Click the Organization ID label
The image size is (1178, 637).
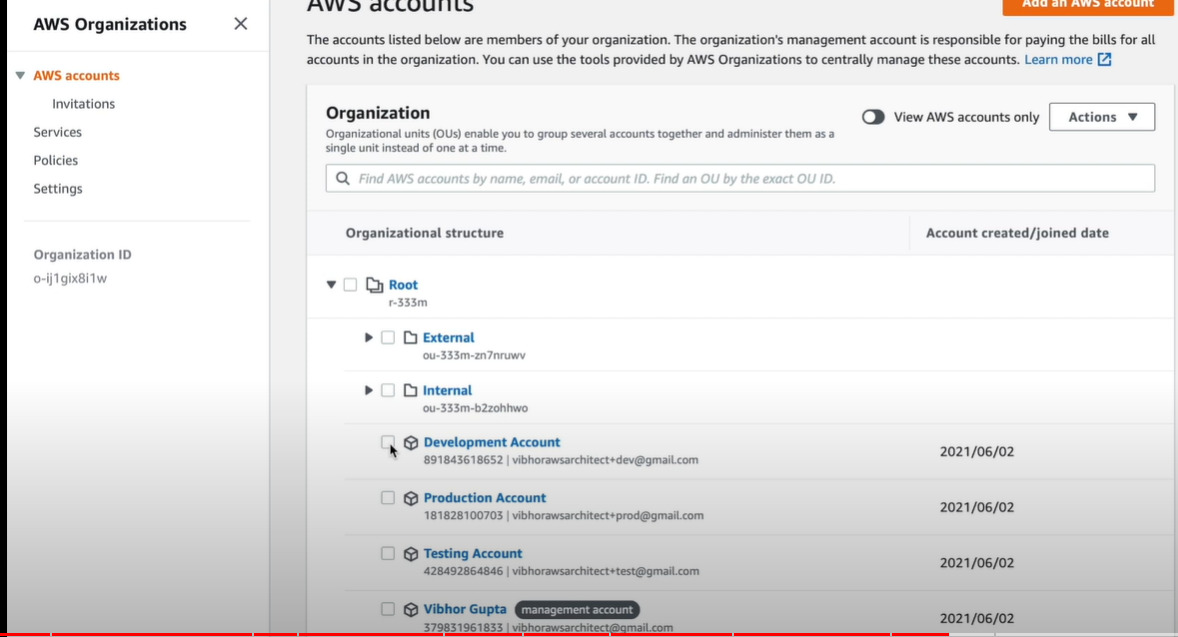[x=82, y=255]
